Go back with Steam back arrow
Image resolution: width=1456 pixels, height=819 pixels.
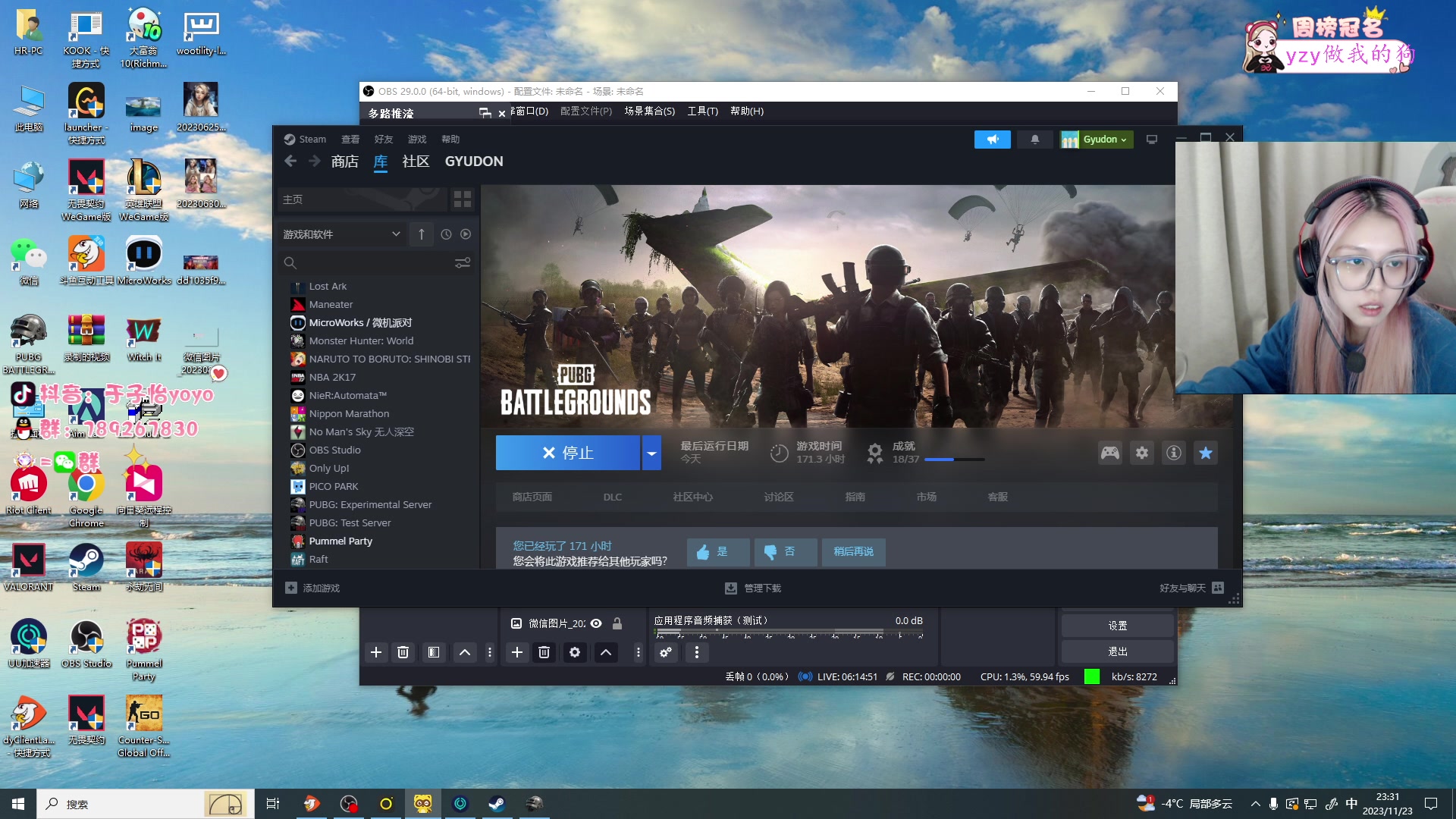tap(290, 161)
